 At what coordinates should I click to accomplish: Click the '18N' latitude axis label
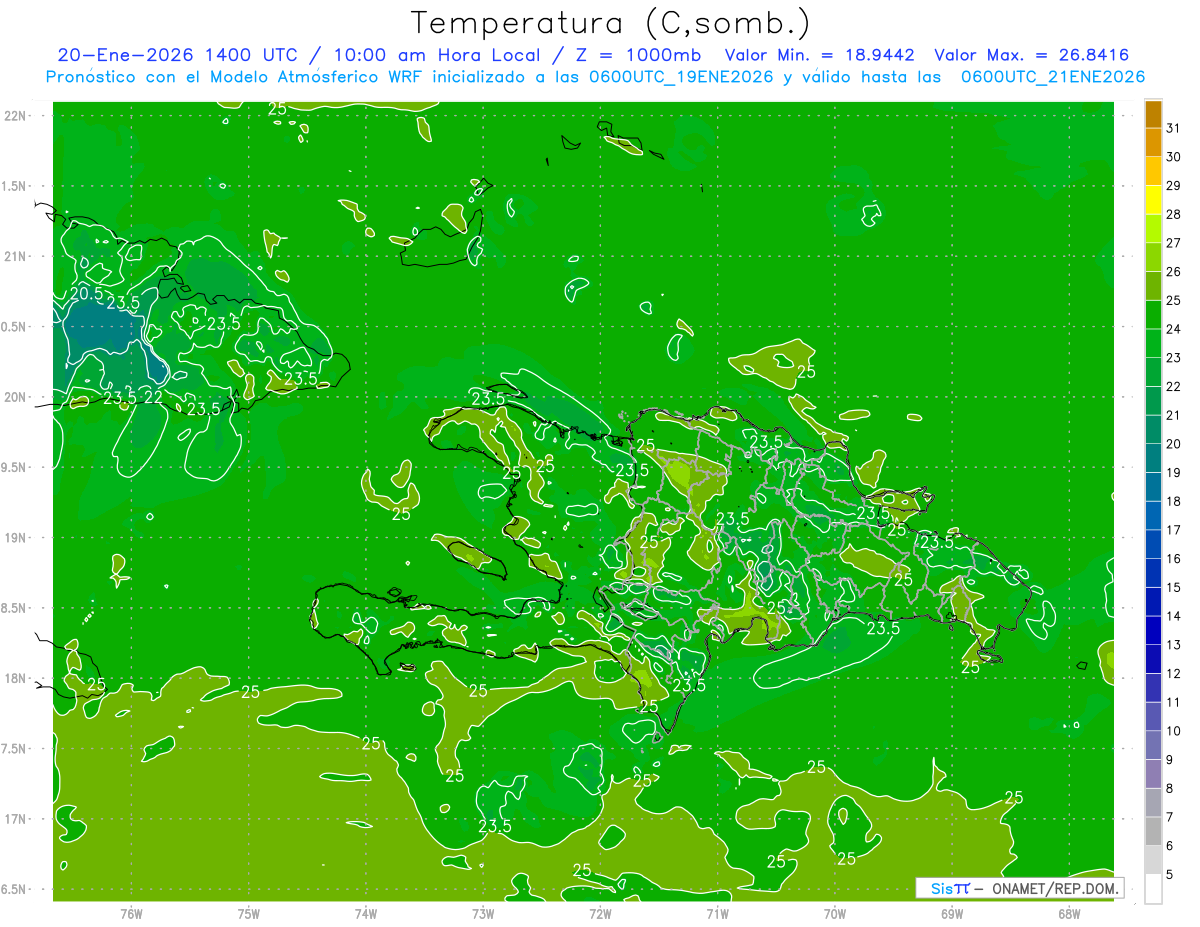[x=16, y=679]
